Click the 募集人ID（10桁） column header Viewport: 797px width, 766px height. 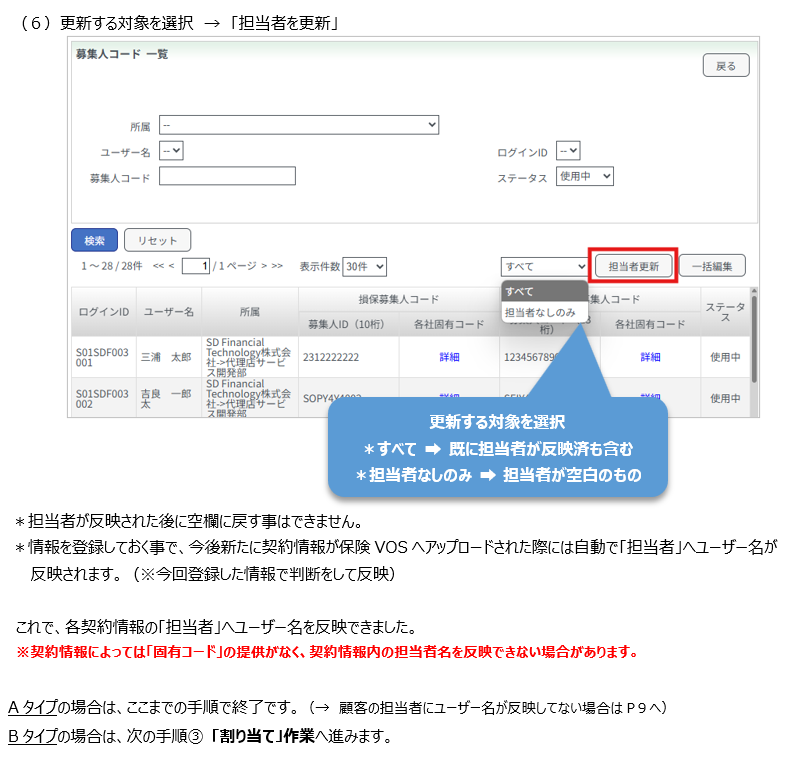(x=348, y=324)
